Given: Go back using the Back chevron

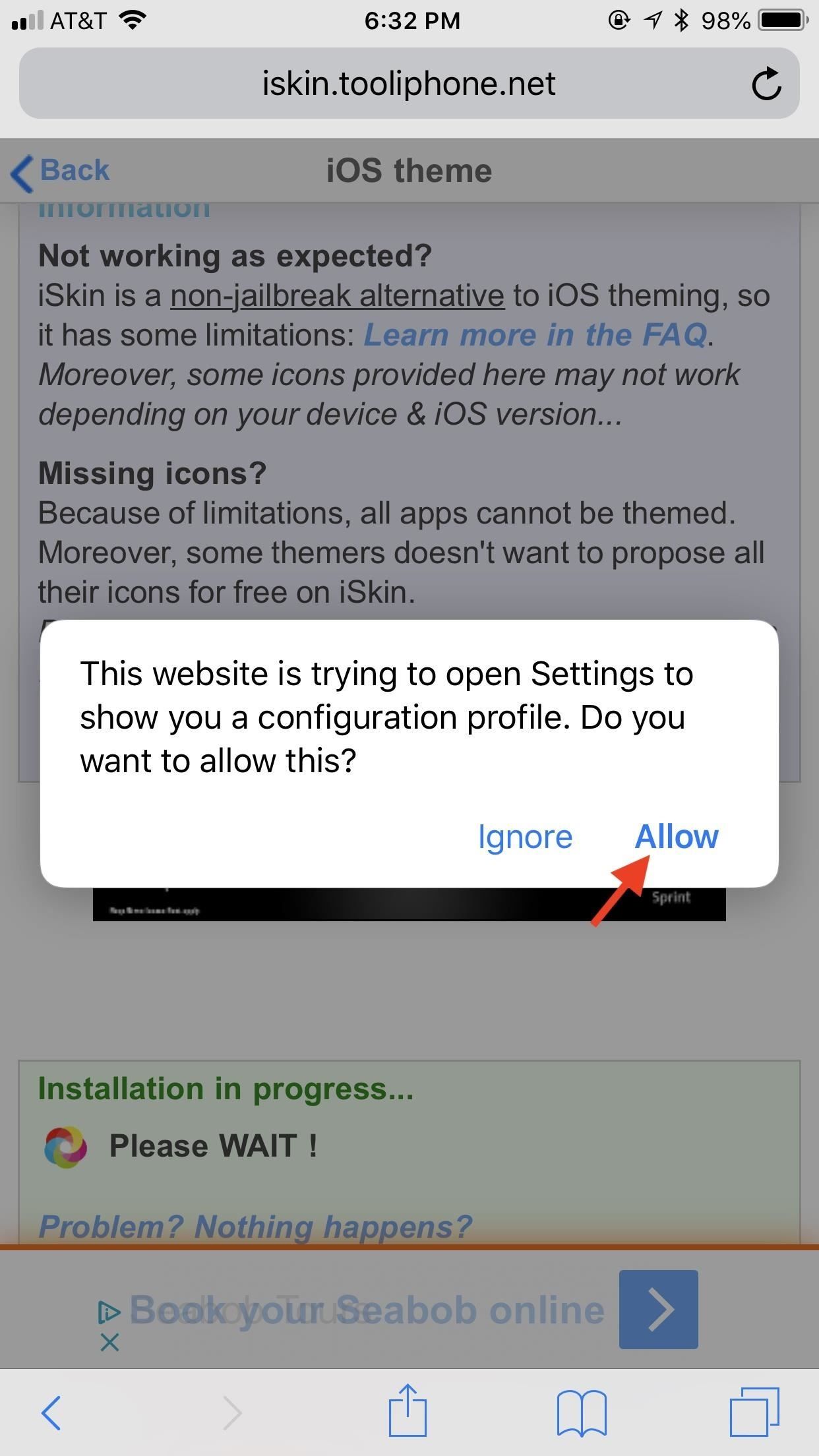Looking at the screenshot, I should [x=61, y=171].
